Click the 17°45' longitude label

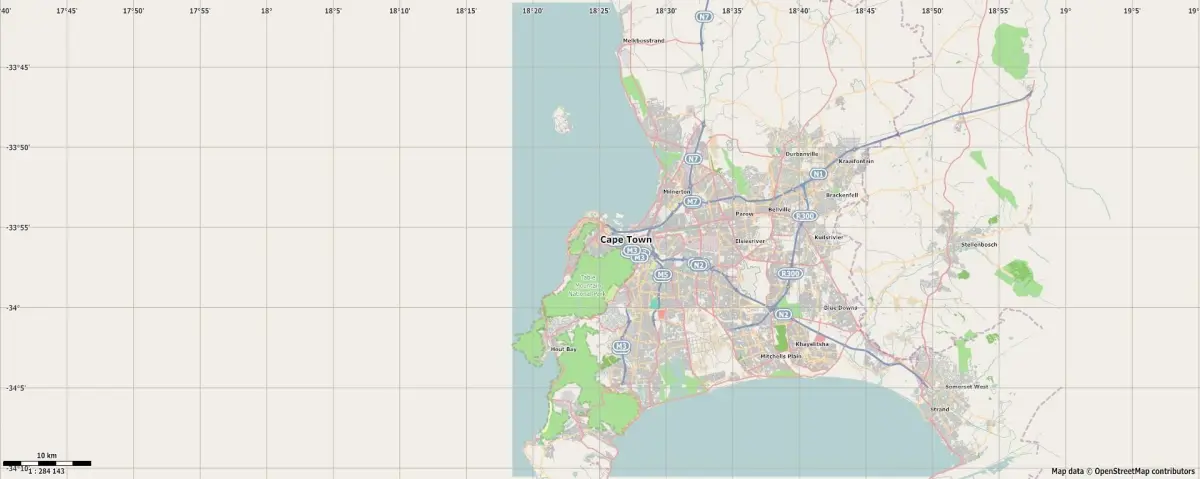pyautogui.click(x=66, y=10)
